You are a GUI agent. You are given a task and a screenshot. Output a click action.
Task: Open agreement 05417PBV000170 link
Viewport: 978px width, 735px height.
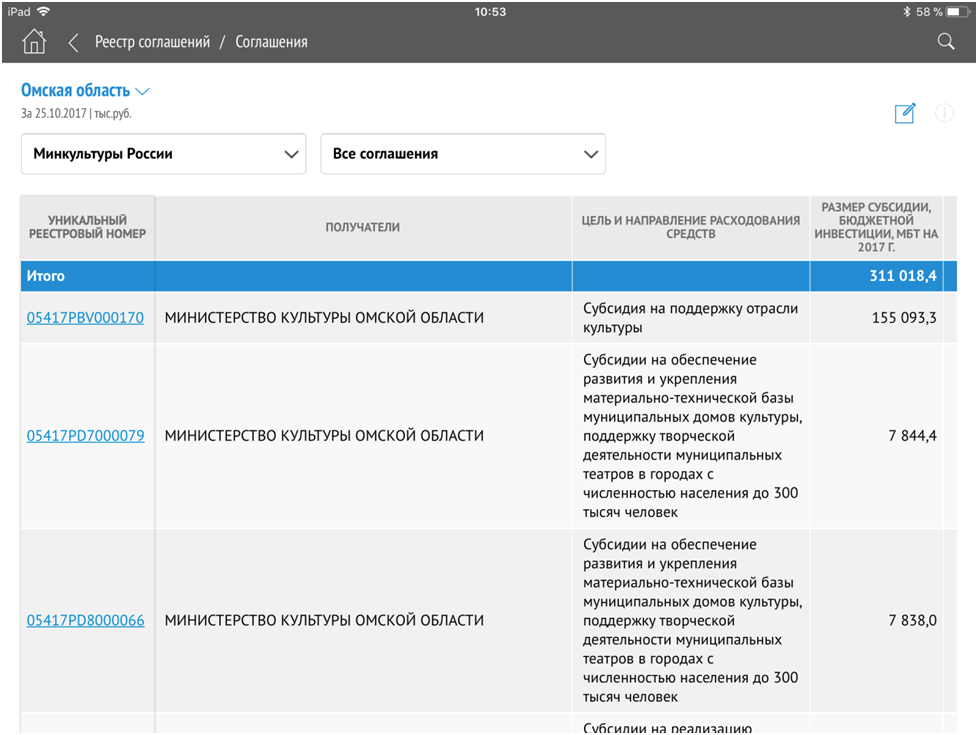[x=86, y=318]
